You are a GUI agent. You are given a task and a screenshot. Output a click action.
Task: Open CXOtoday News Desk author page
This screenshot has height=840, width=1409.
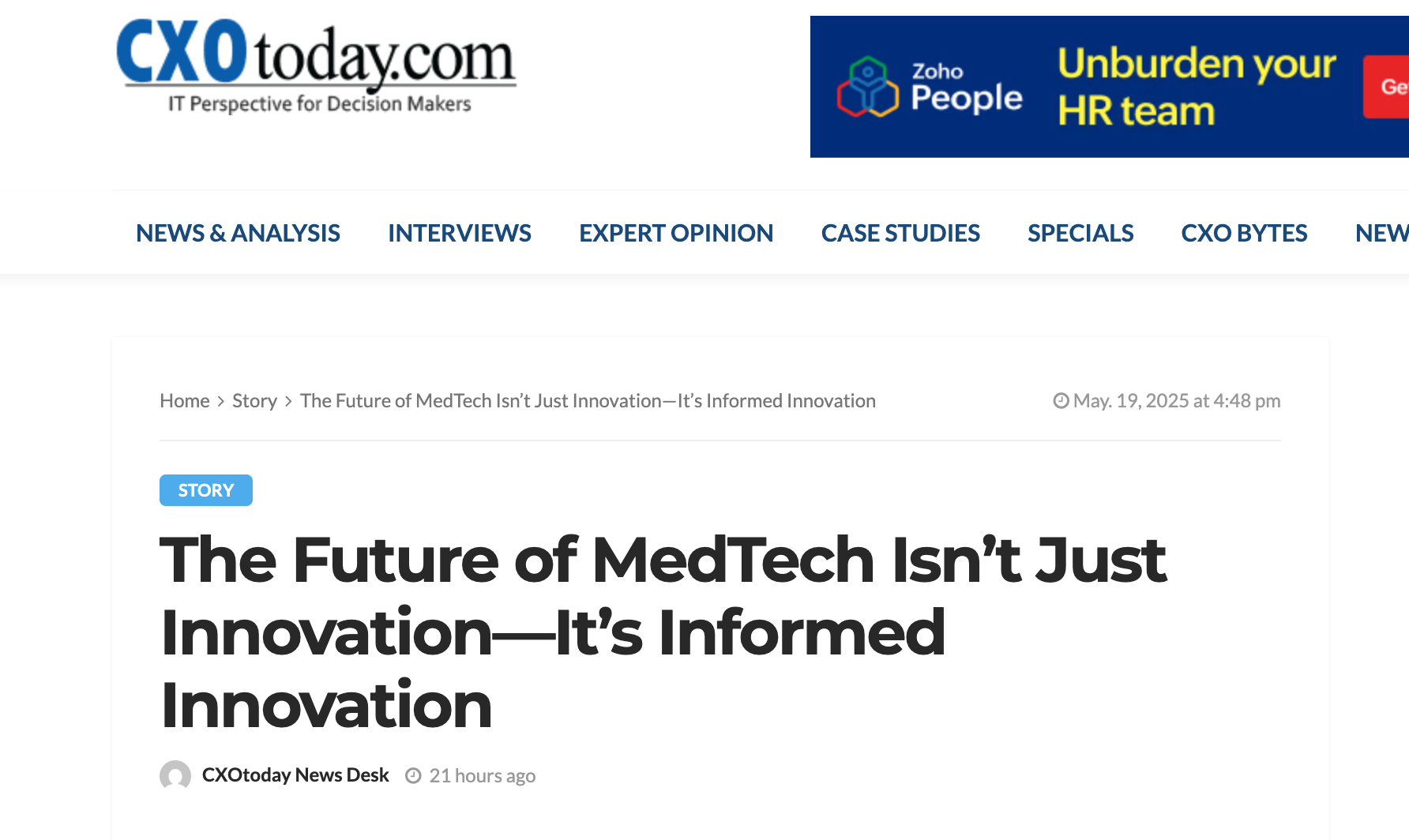pyautogui.click(x=295, y=775)
